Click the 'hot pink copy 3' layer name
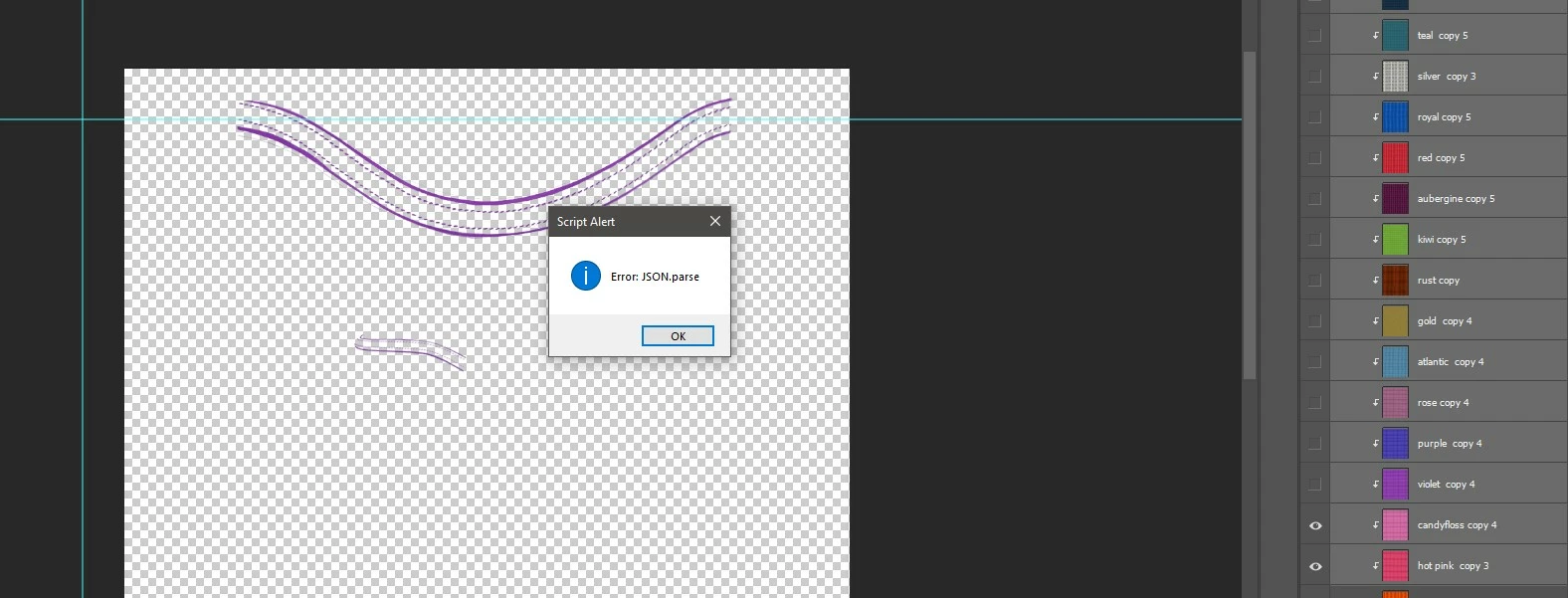Viewport: 1568px width, 598px height. (x=1453, y=566)
